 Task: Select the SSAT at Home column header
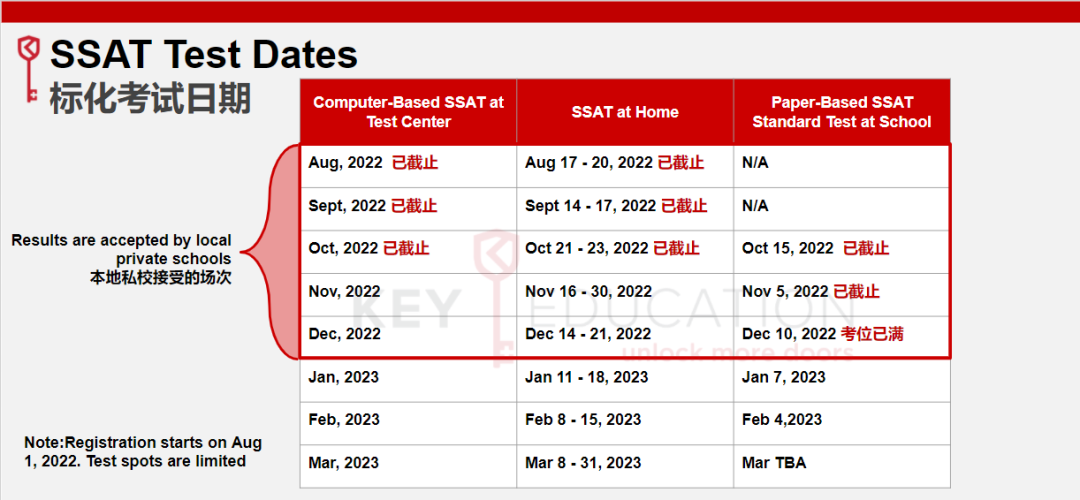[x=625, y=112]
